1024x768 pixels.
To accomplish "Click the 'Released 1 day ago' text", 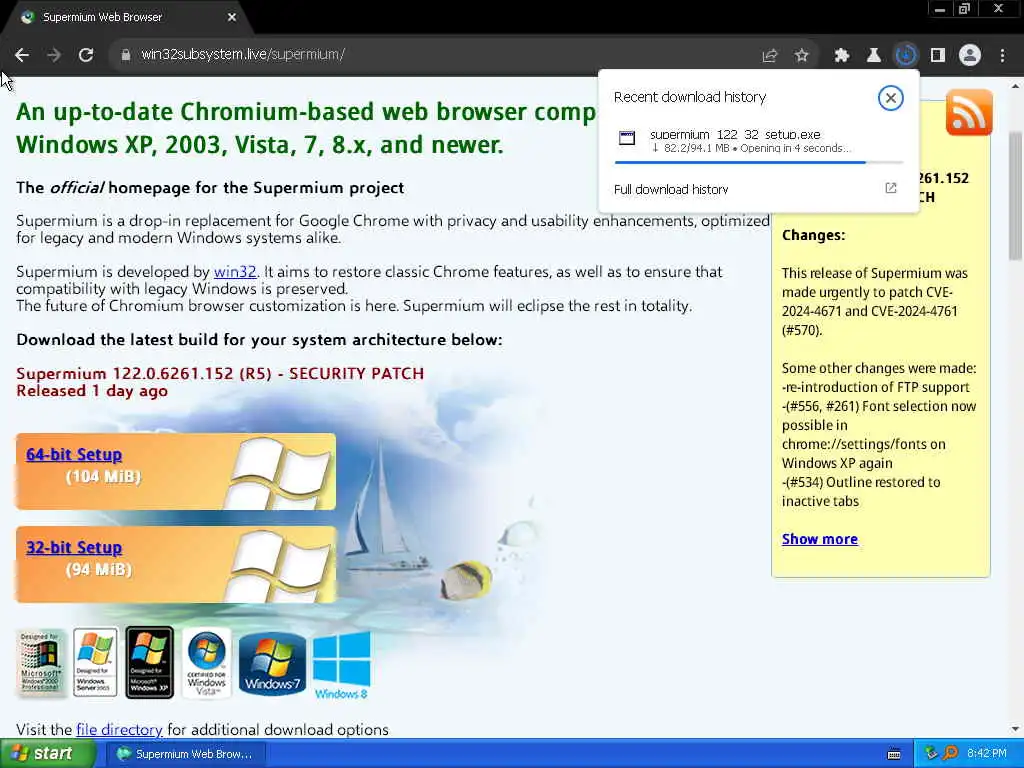I will [x=92, y=391].
